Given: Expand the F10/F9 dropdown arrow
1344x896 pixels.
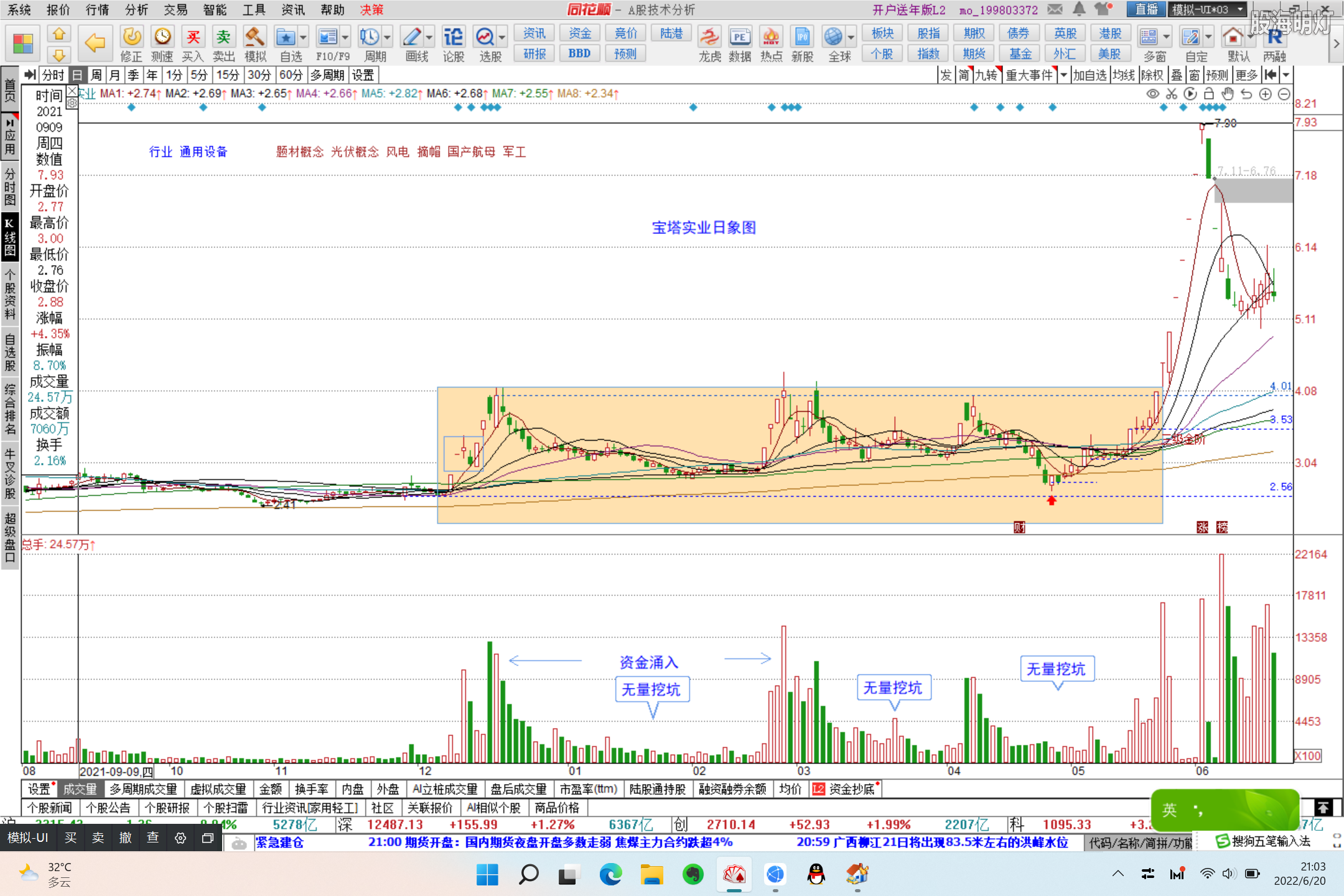Looking at the screenshot, I should click(345, 37).
